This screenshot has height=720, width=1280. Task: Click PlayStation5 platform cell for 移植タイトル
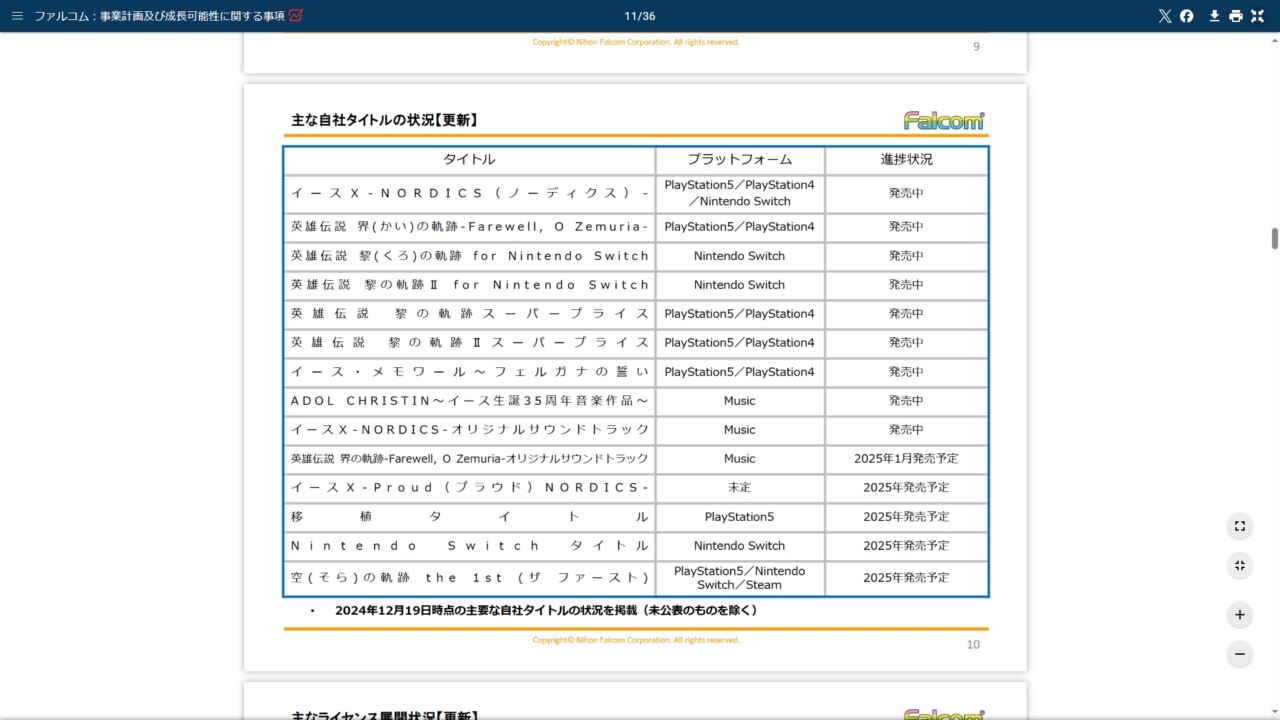(x=740, y=517)
